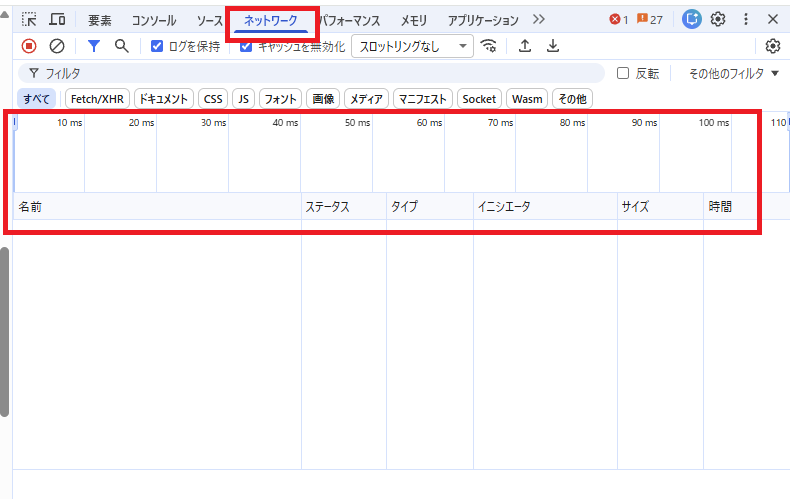Image resolution: width=790 pixels, height=499 pixels.
Task: Filter by その他 requests
Action: coord(572,99)
